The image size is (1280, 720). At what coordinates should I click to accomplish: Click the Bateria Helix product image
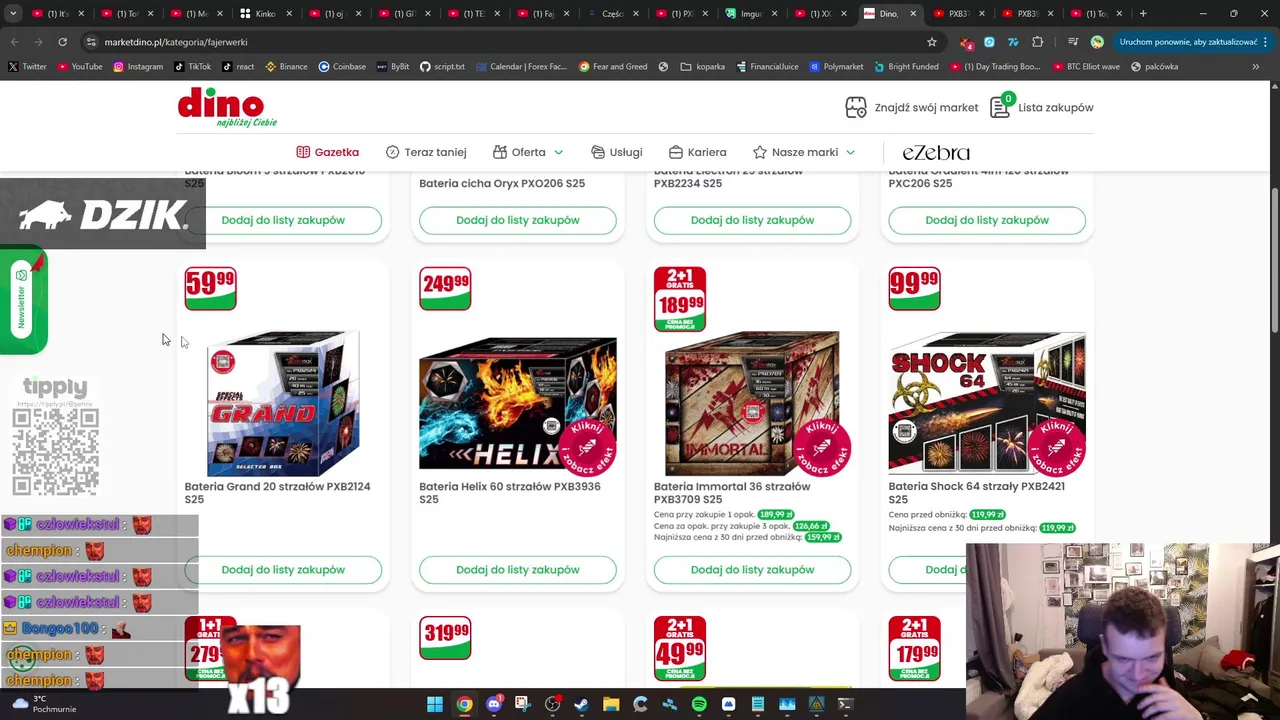pyautogui.click(x=518, y=404)
